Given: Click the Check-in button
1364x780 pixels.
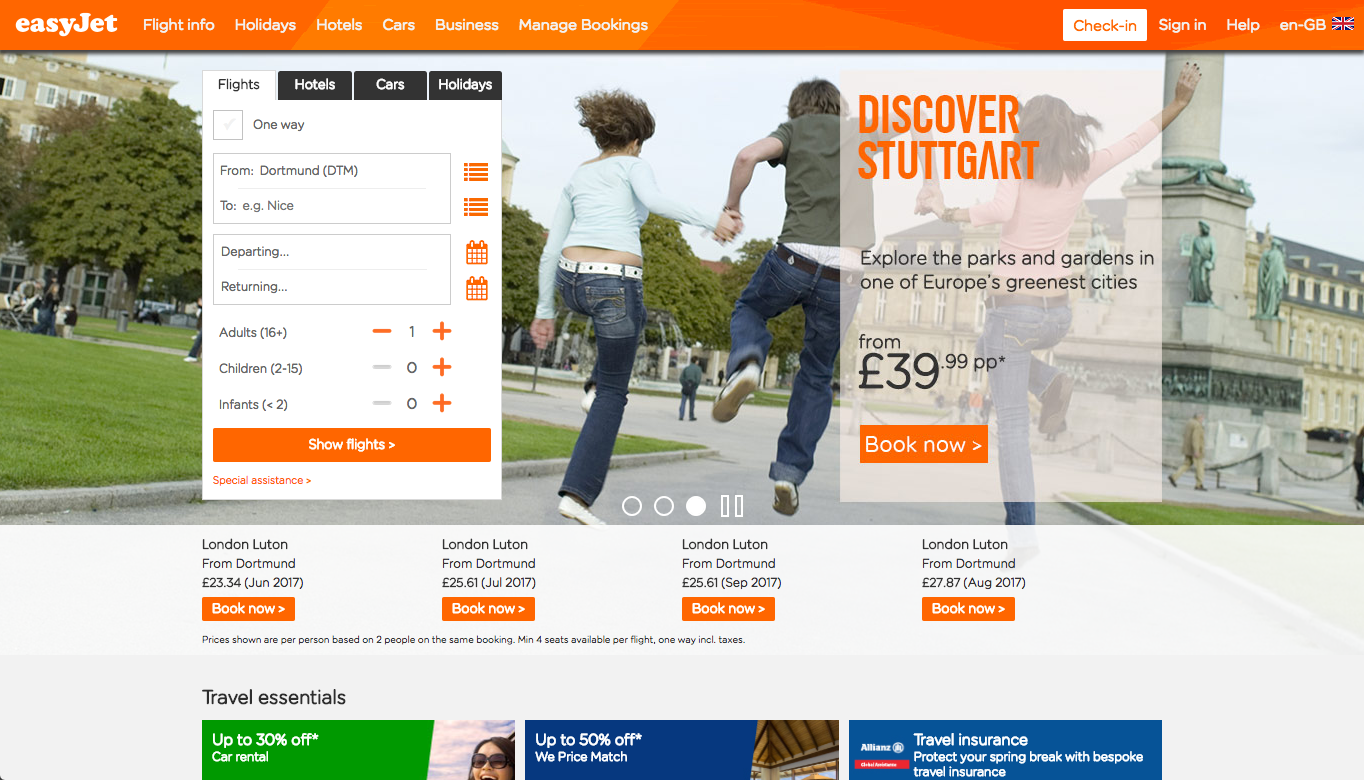Looking at the screenshot, I should [x=1105, y=25].
